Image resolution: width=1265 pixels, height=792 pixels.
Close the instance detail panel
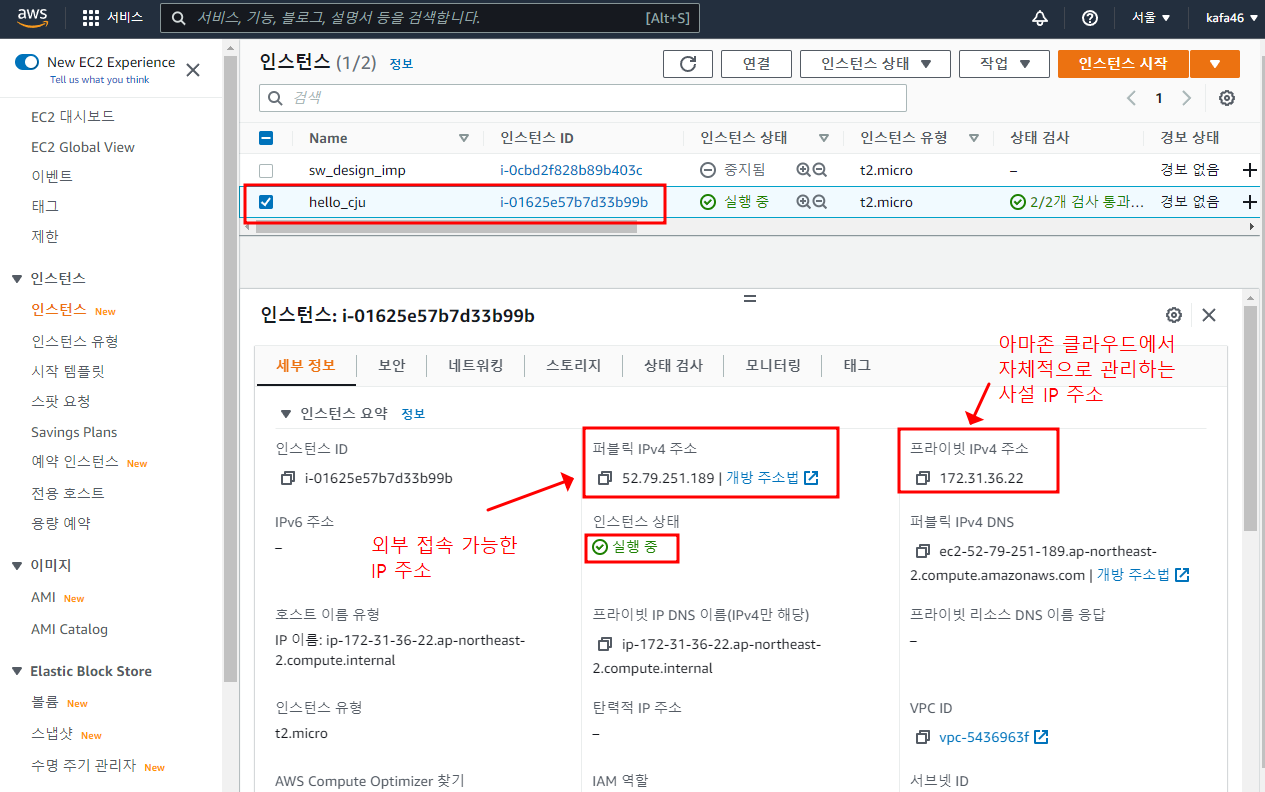coord(1209,315)
